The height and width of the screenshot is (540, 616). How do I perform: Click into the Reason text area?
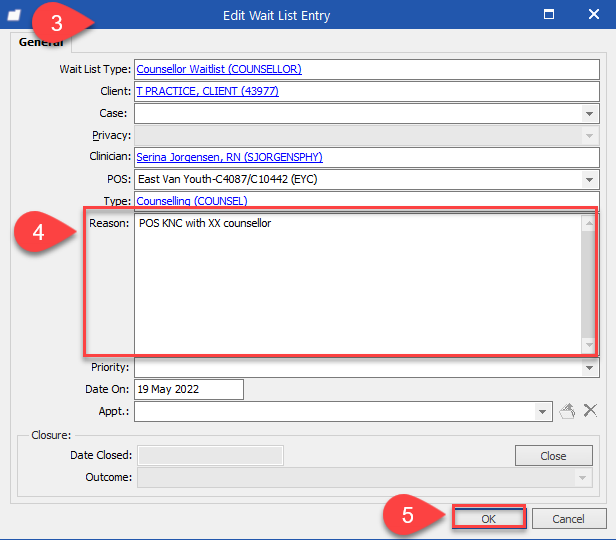(x=358, y=284)
